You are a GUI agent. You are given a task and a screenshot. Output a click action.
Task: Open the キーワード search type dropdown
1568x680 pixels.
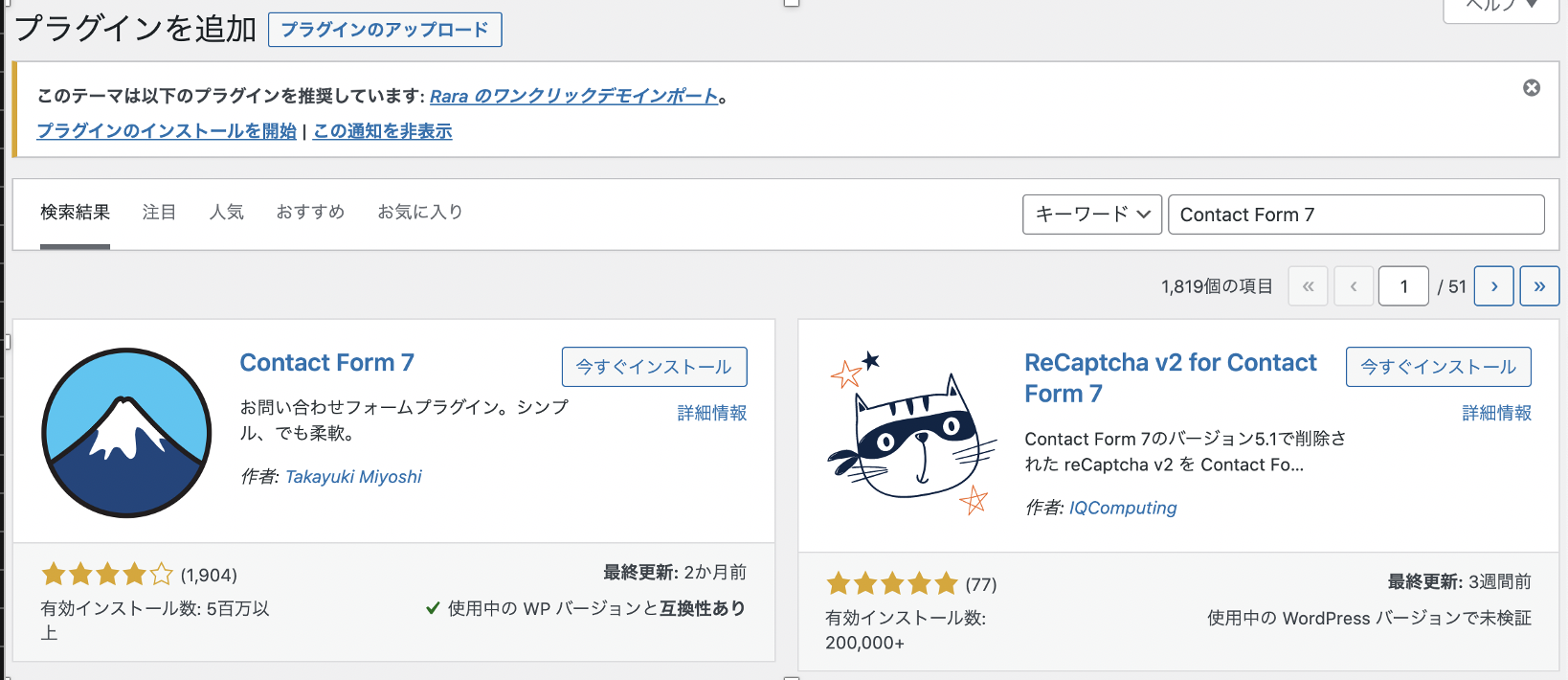tap(1092, 215)
